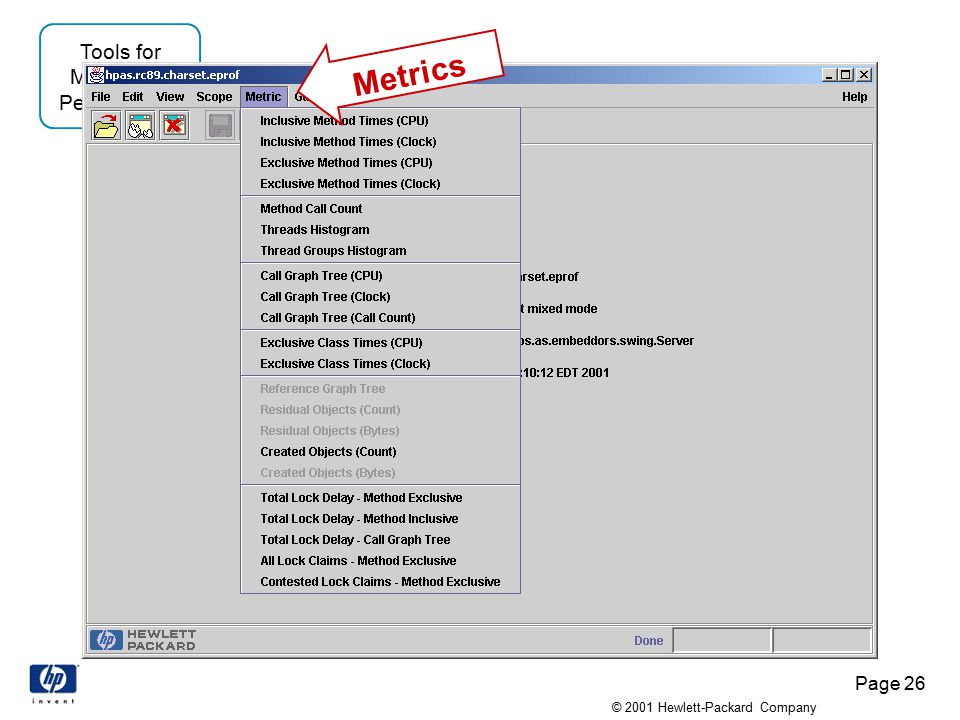Click disabled Reference Graph Tree entry
Screen dimensions: 960x720
pos(380,389)
